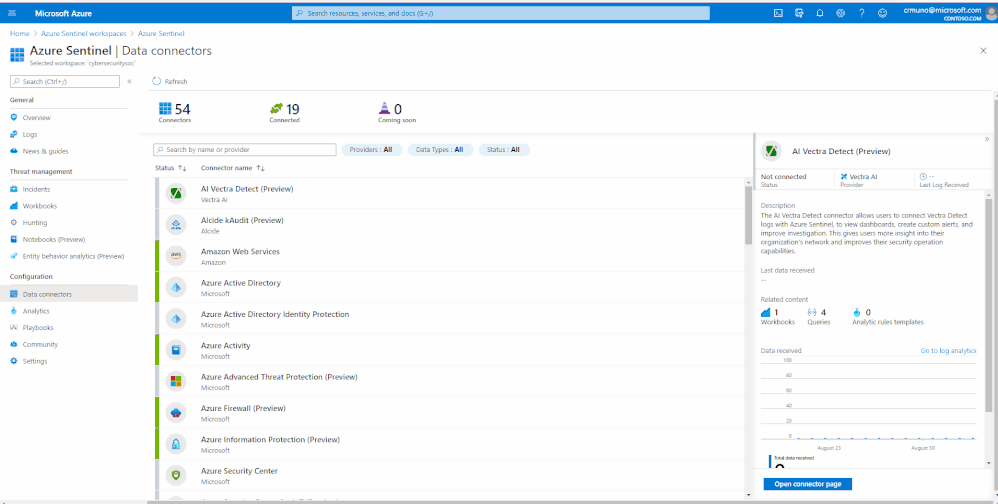Click the Queries icon in Related content
The image size is (998, 504).
(812, 312)
